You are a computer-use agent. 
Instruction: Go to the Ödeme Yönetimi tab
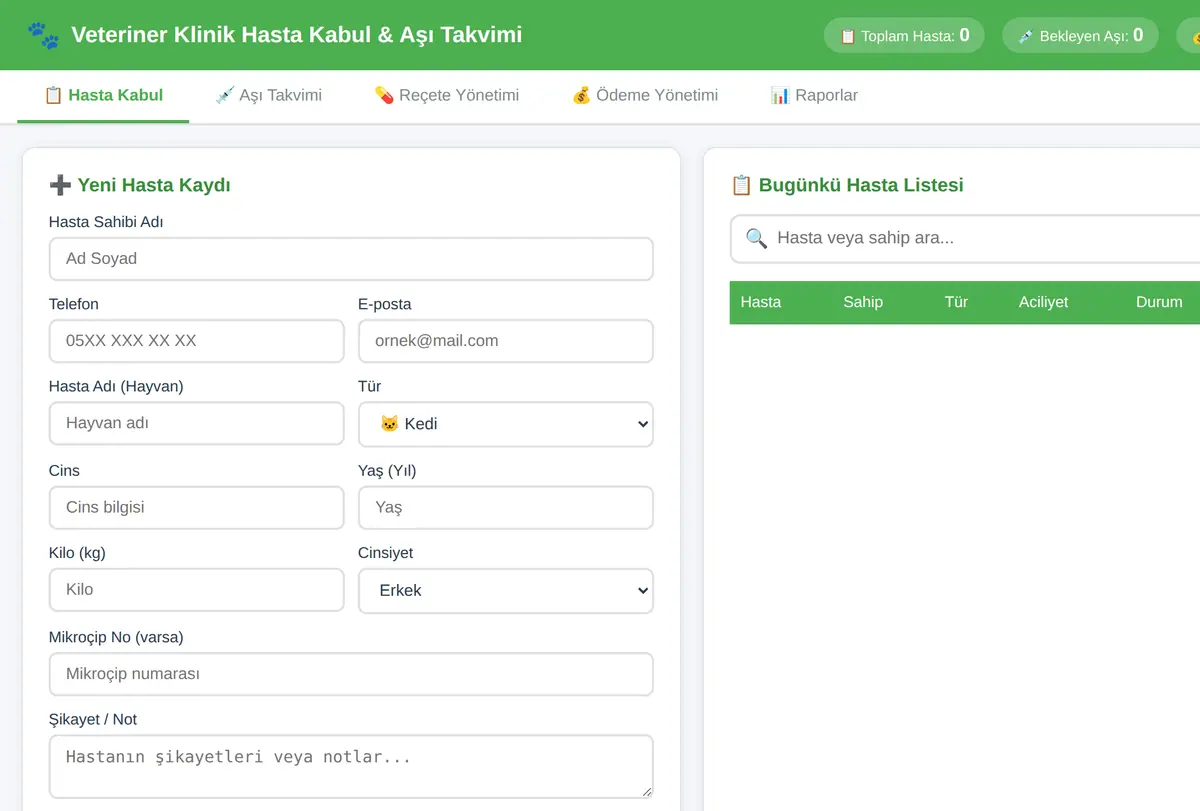click(644, 96)
